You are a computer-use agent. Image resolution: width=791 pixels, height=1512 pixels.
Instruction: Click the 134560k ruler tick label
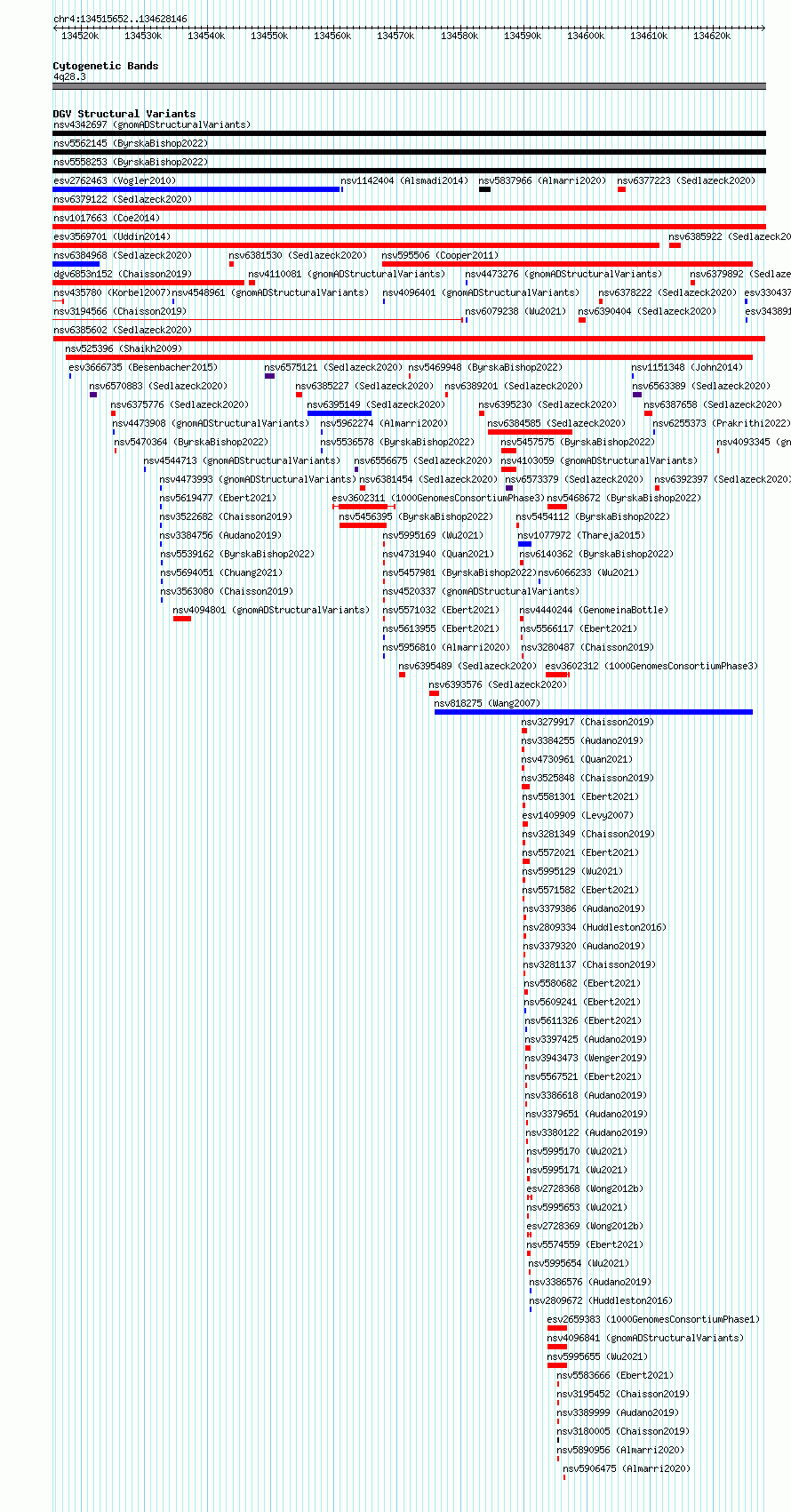tap(332, 36)
